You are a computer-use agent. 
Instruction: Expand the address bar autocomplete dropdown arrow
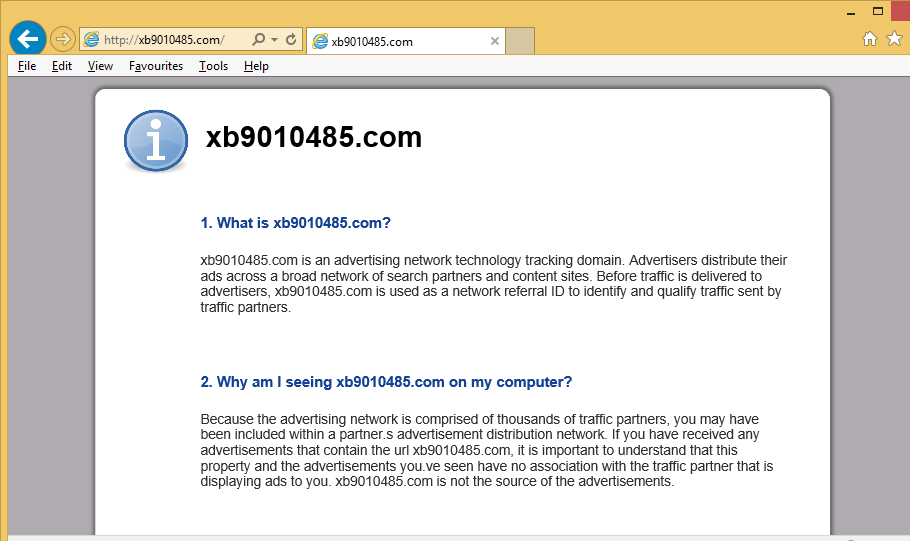(x=273, y=40)
